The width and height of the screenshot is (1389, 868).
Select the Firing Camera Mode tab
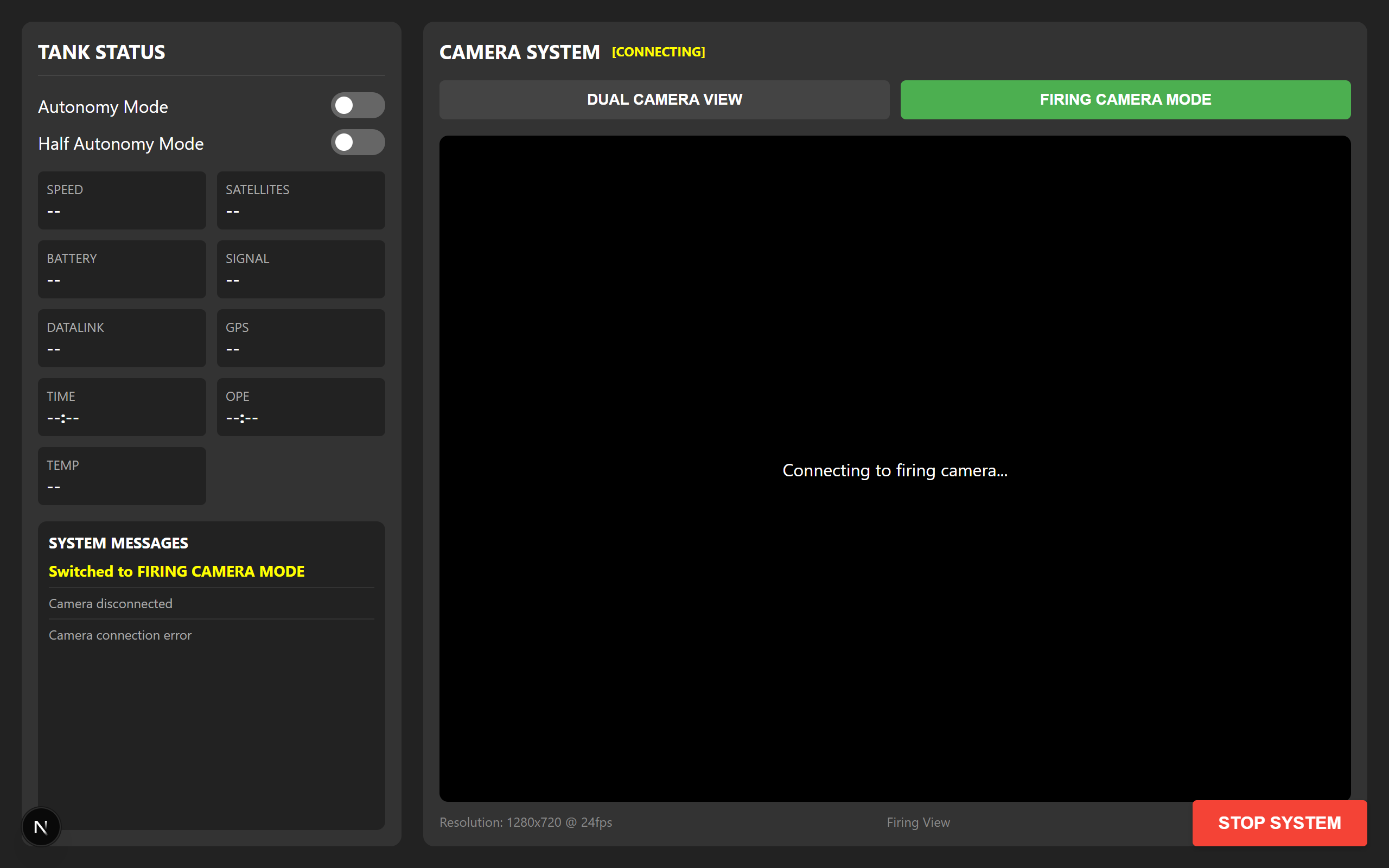pos(1125,100)
